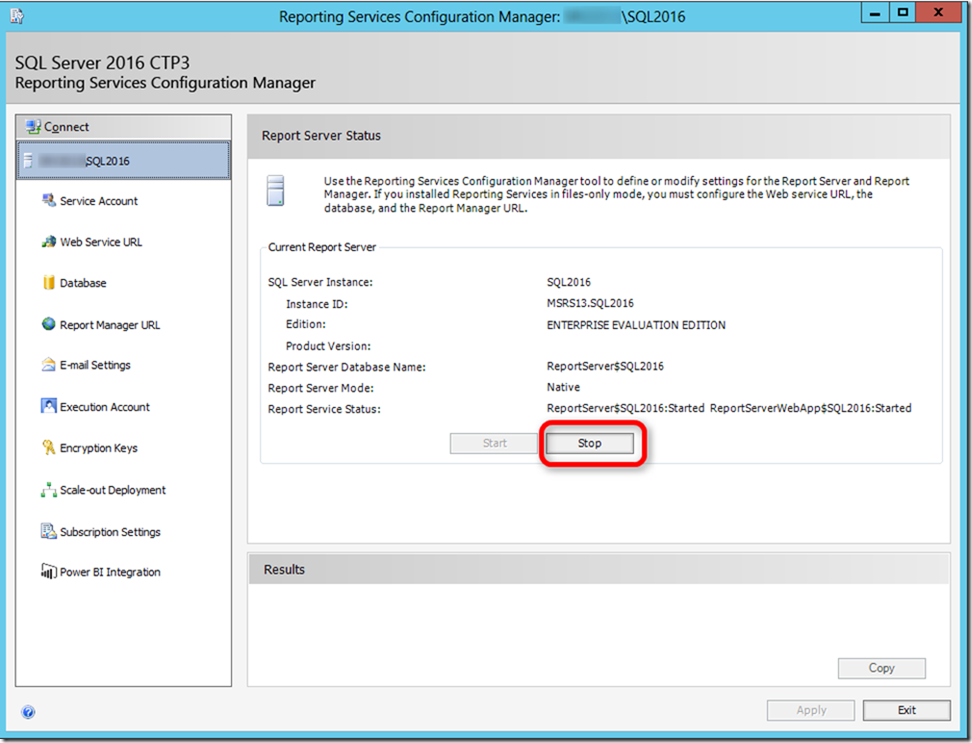Click the Product Version label

pos(328,346)
